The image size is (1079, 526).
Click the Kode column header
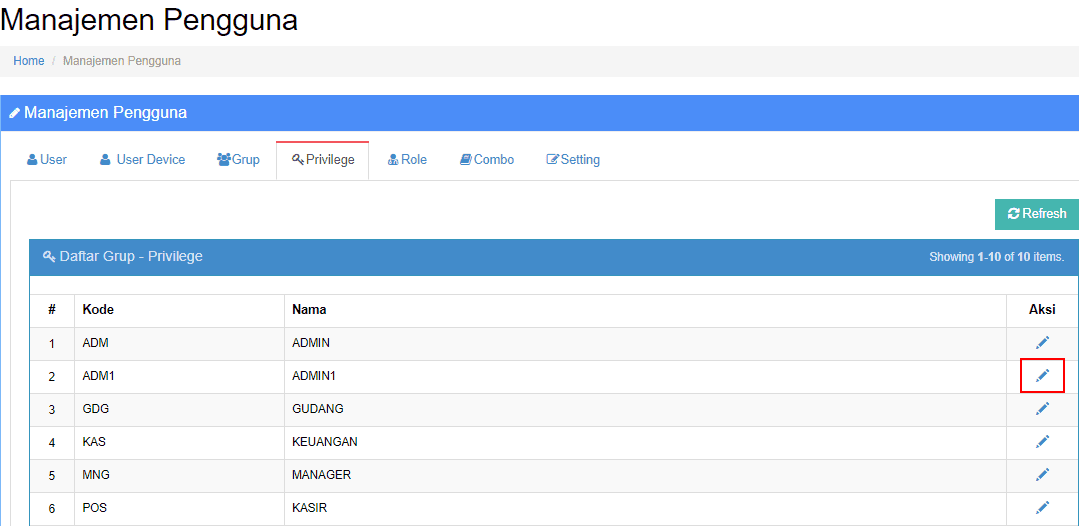point(98,310)
